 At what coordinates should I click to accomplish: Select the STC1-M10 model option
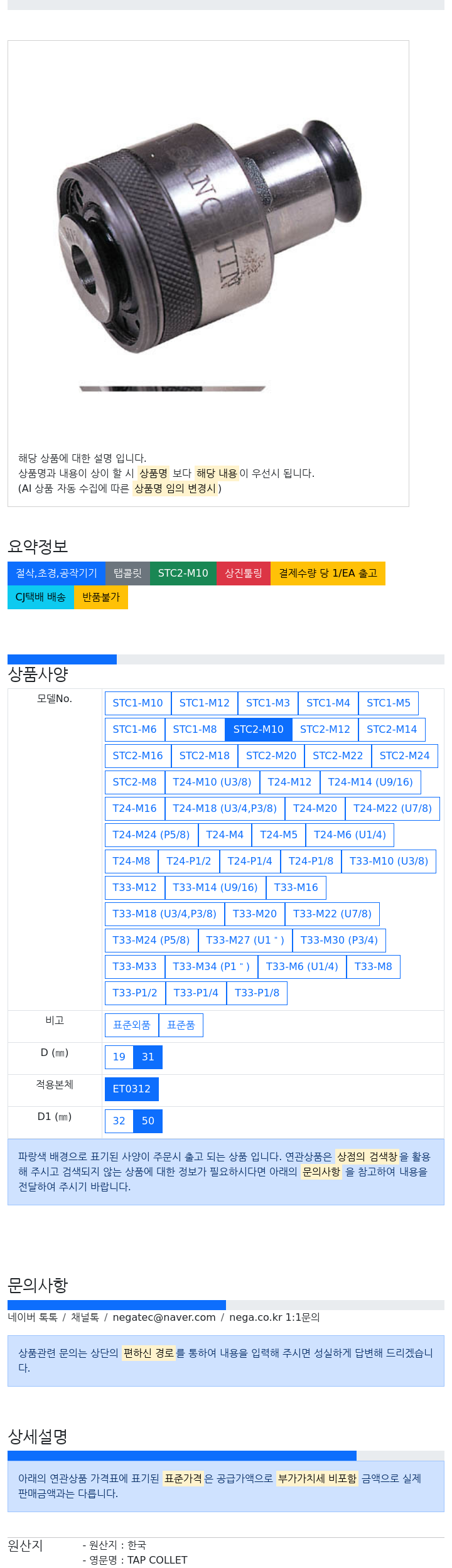click(x=137, y=703)
